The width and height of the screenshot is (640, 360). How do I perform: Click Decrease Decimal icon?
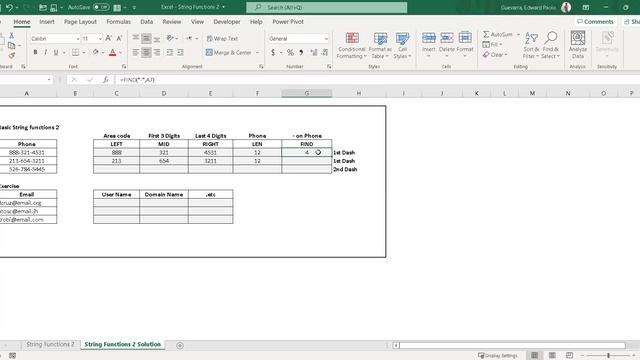(x=324, y=52)
